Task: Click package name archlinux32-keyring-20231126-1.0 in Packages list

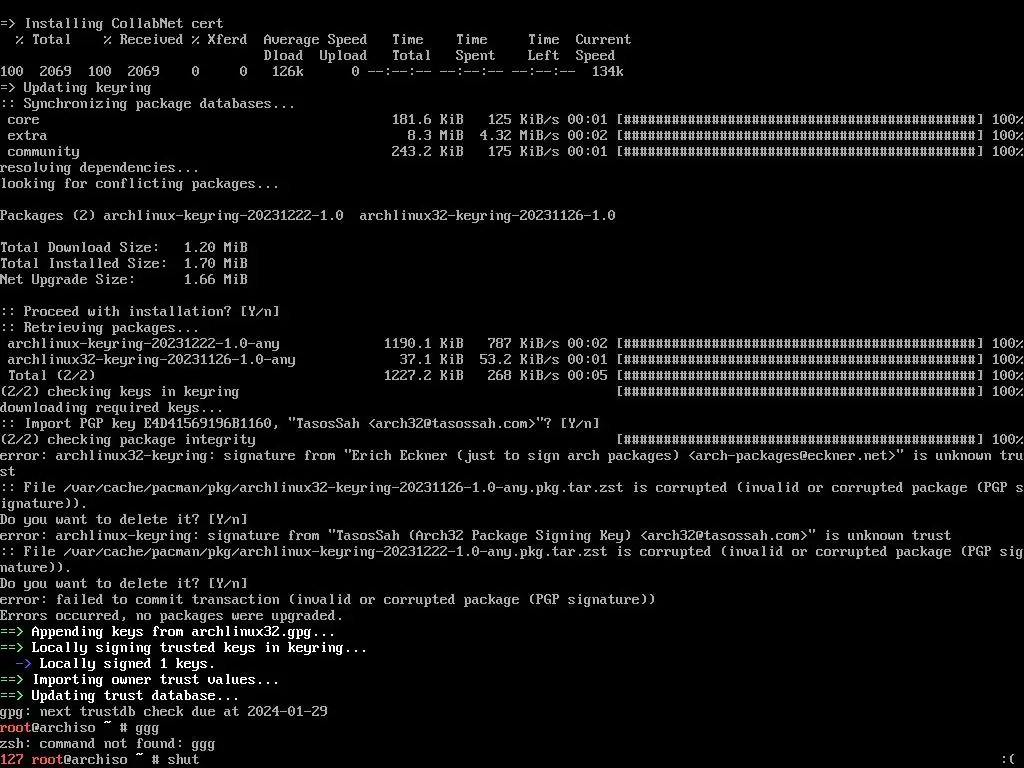Action: 487,216
